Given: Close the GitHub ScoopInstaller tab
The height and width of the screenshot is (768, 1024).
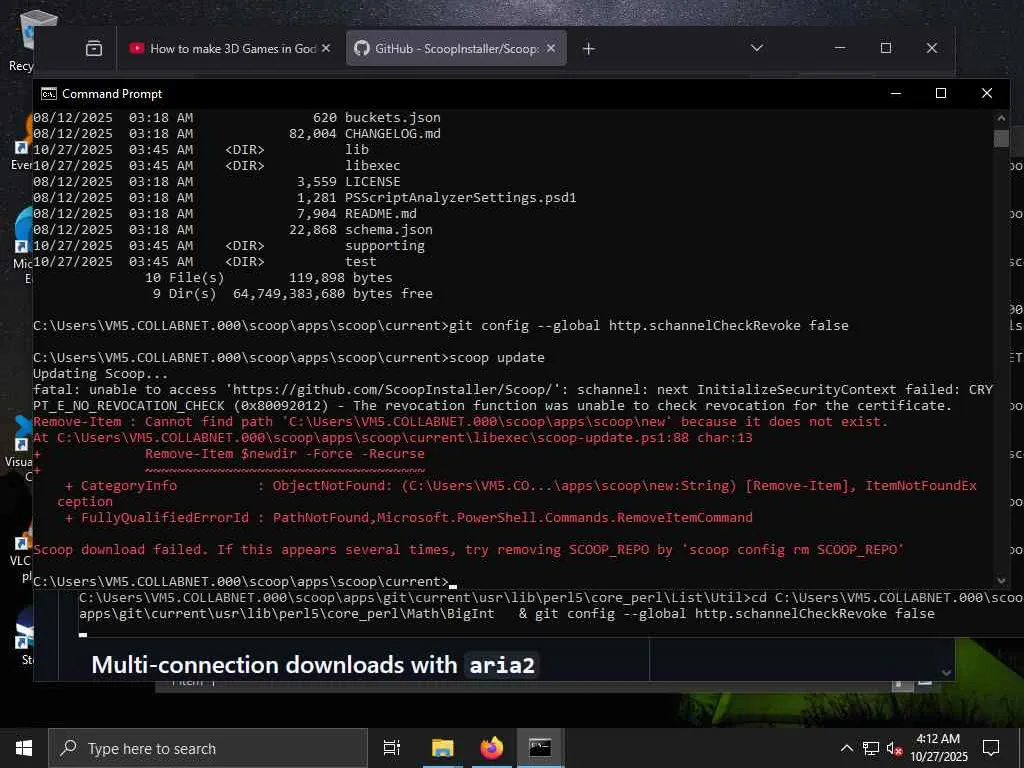Looking at the screenshot, I should (551, 48).
